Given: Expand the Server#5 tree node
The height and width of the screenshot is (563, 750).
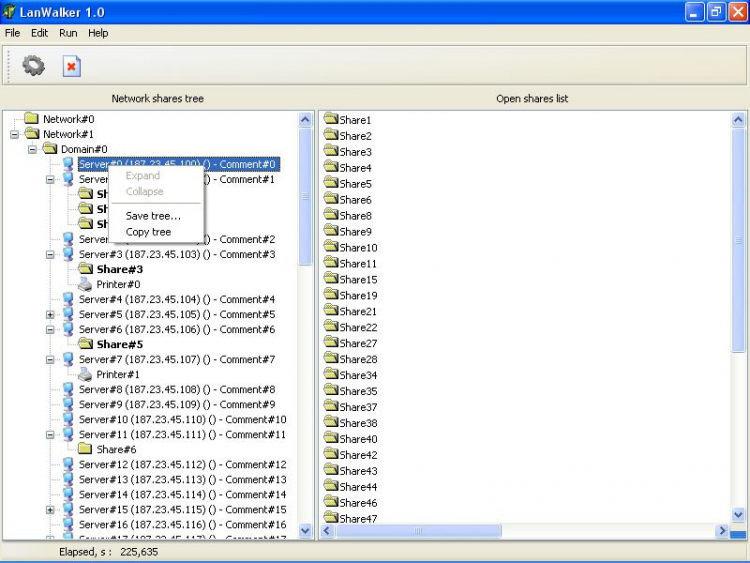Looking at the screenshot, I should (x=50, y=315).
